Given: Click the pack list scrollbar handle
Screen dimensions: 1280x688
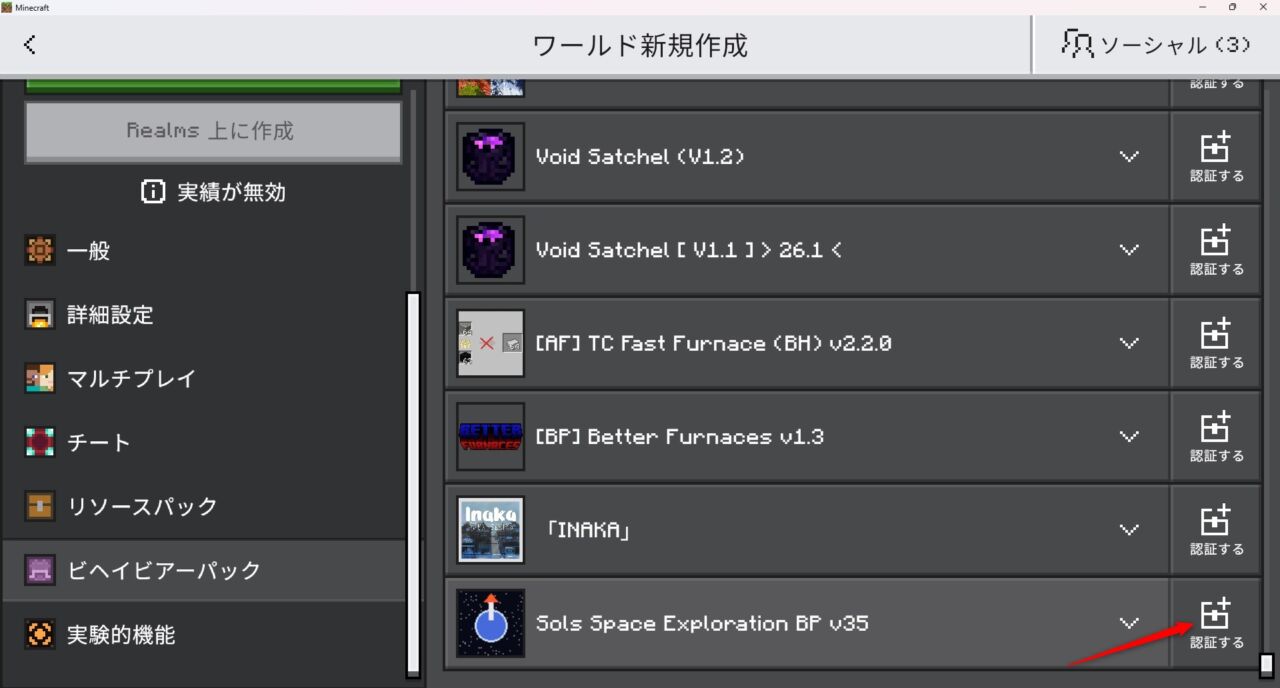Looking at the screenshot, I should (1266, 665).
